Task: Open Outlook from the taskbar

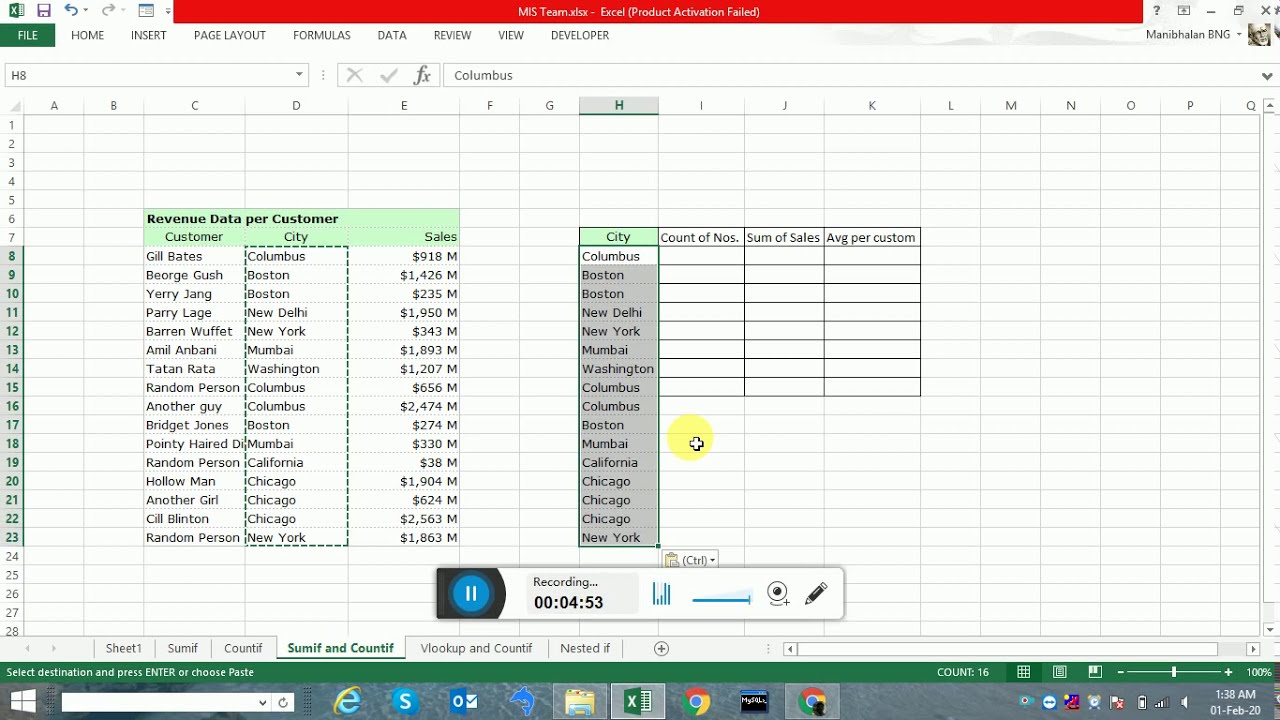Action: point(464,702)
